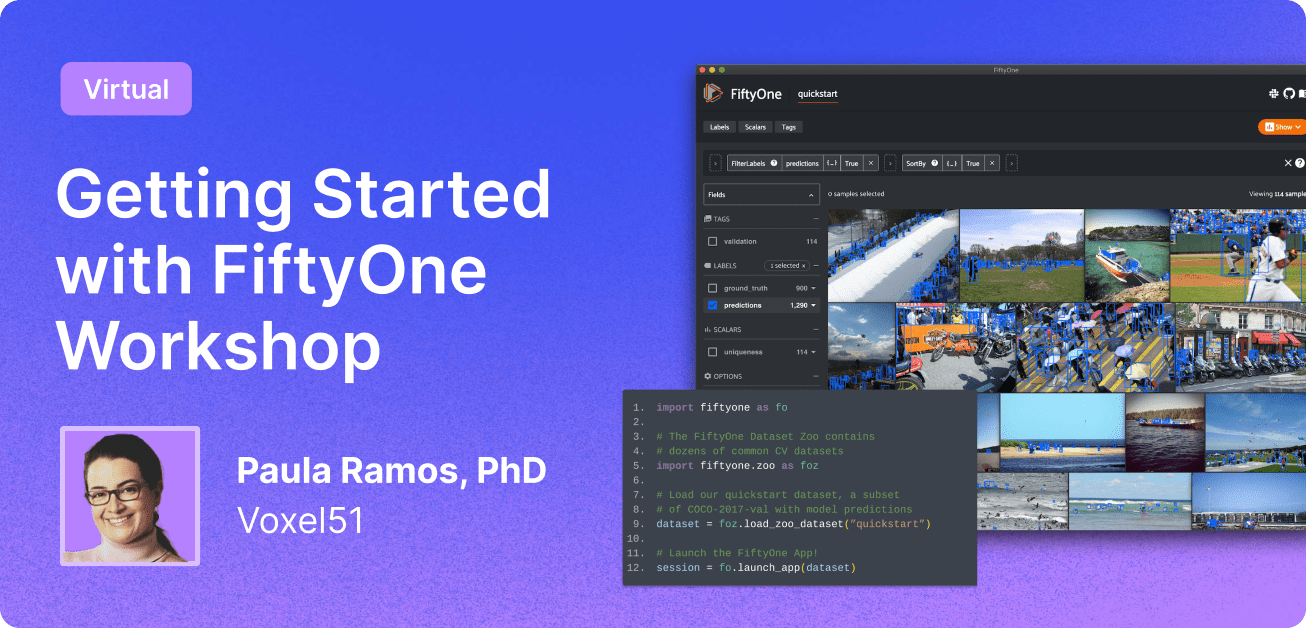Viewport: 1306px width, 628px height.
Task: Switch to the Scalars tab
Action: pyautogui.click(x=755, y=127)
